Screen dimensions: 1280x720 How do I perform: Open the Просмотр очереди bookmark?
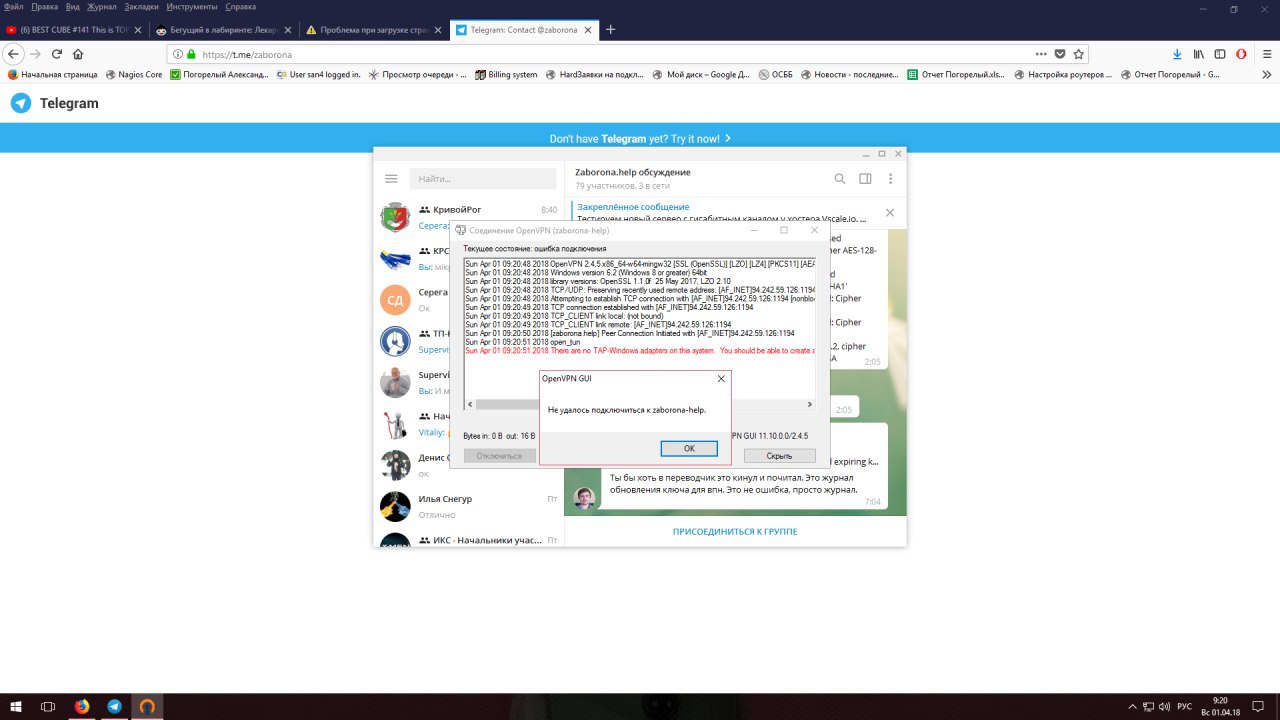coord(417,74)
